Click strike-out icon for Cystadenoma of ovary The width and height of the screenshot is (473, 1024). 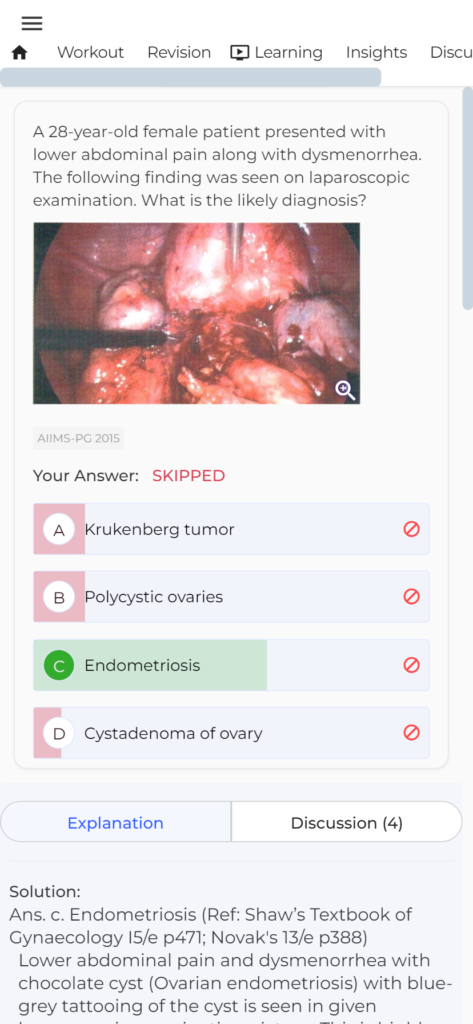pyautogui.click(x=412, y=733)
